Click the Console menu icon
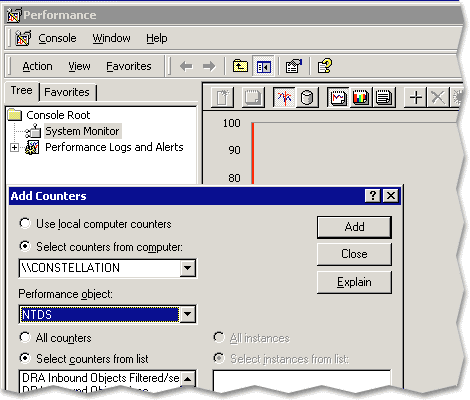This screenshot has width=470, height=400. coord(23,38)
